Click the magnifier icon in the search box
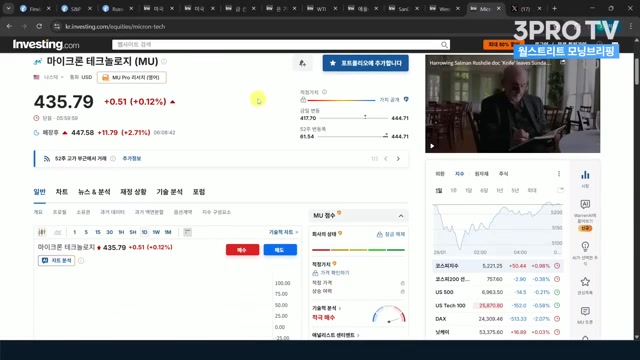Screen dimensions: 640x360 pos(444,45)
